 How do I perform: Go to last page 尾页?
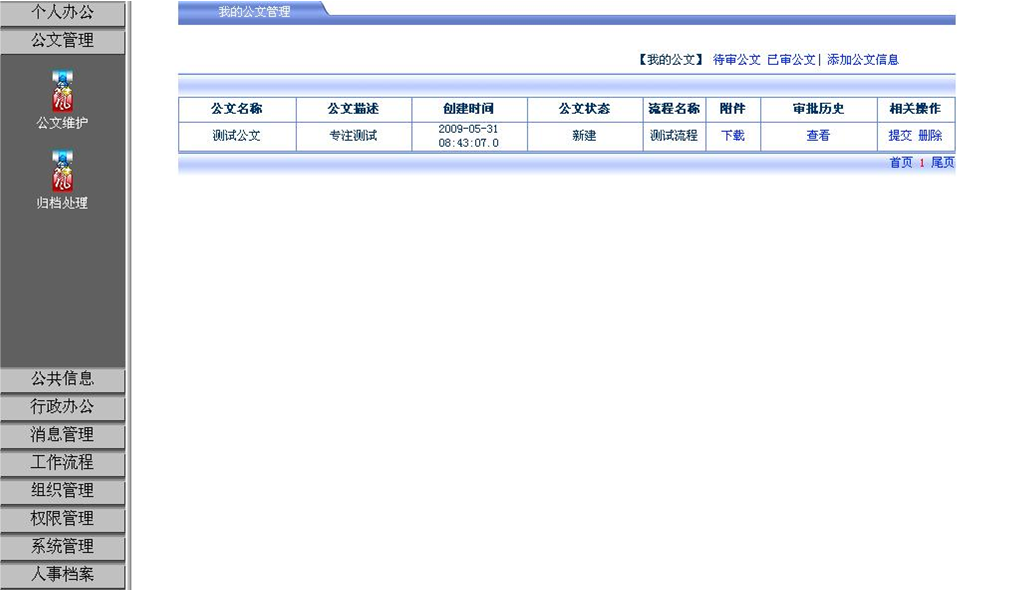[942, 163]
